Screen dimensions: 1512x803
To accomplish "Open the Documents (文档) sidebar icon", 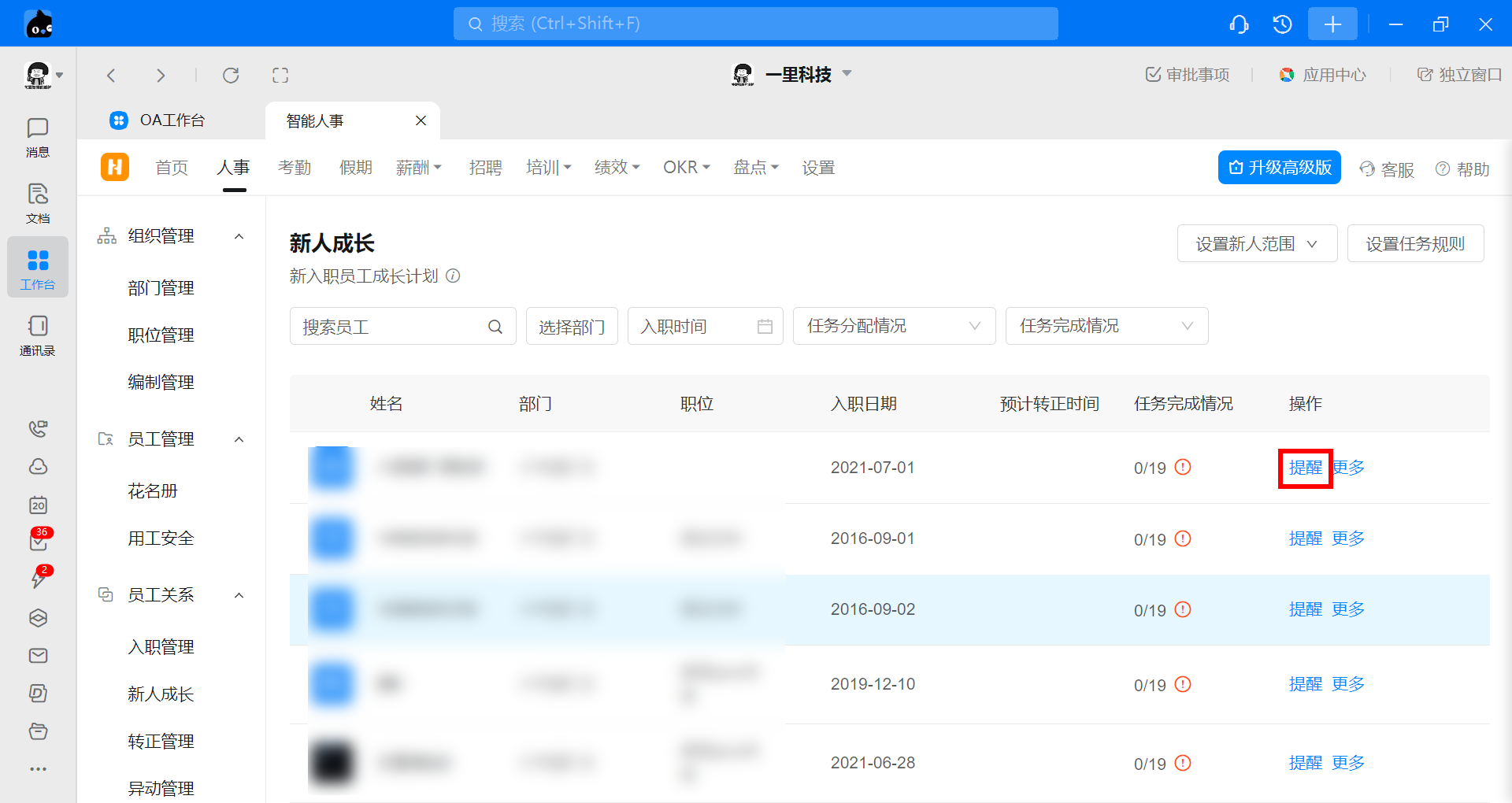I will coord(37,202).
